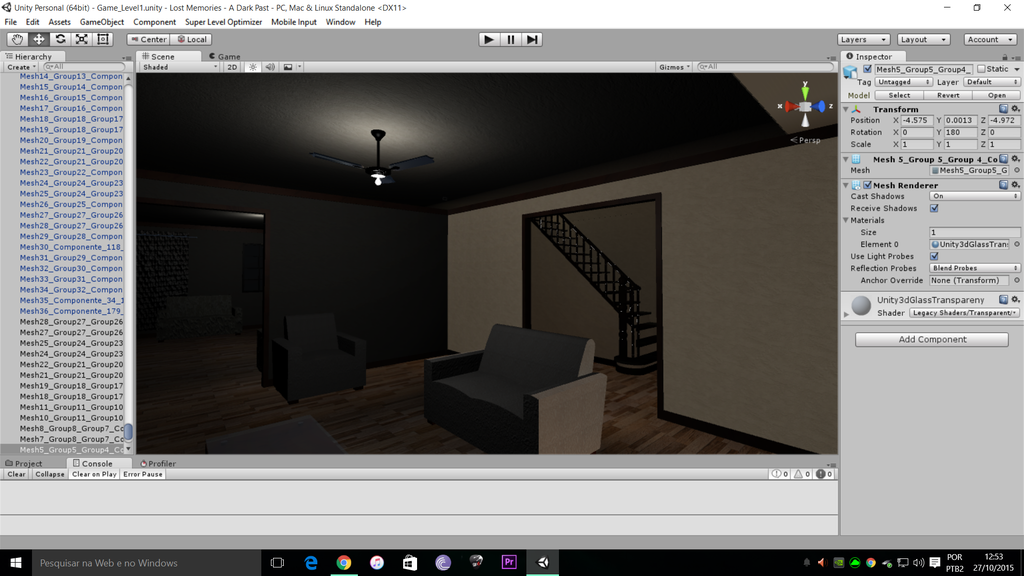The image size is (1024, 576).
Task: Click the console Clear button
Action: [x=16, y=475]
